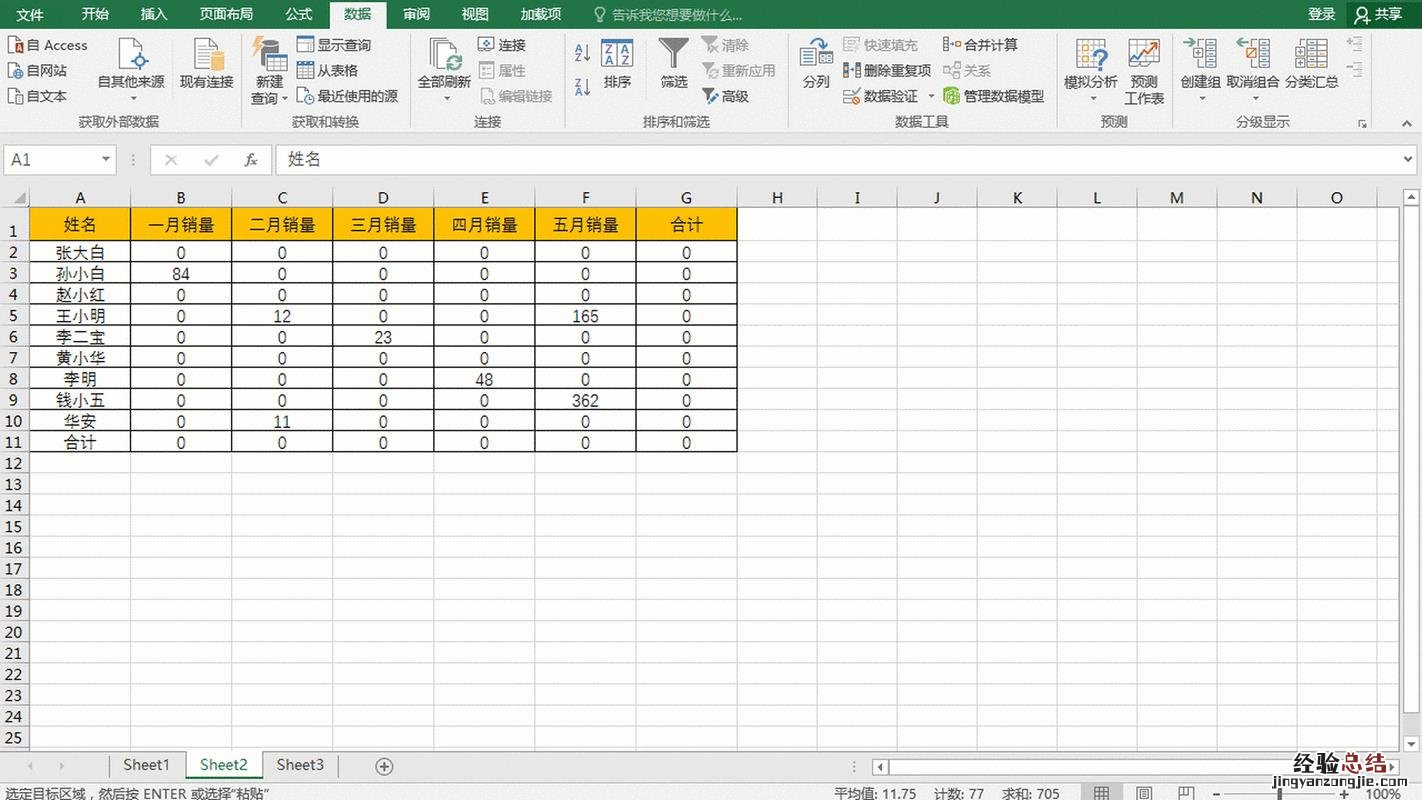Screen dimensions: 1422x800
Task: Switch to Normal view in status bar
Action: (1101, 793)
